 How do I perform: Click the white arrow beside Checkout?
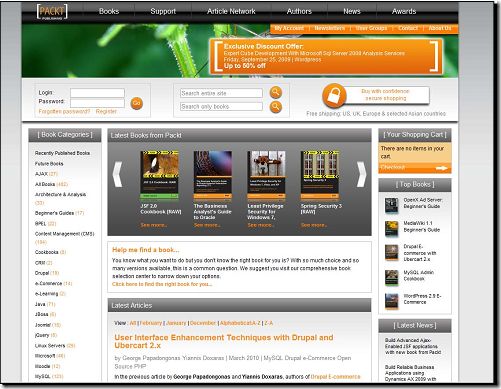[442, 168]
